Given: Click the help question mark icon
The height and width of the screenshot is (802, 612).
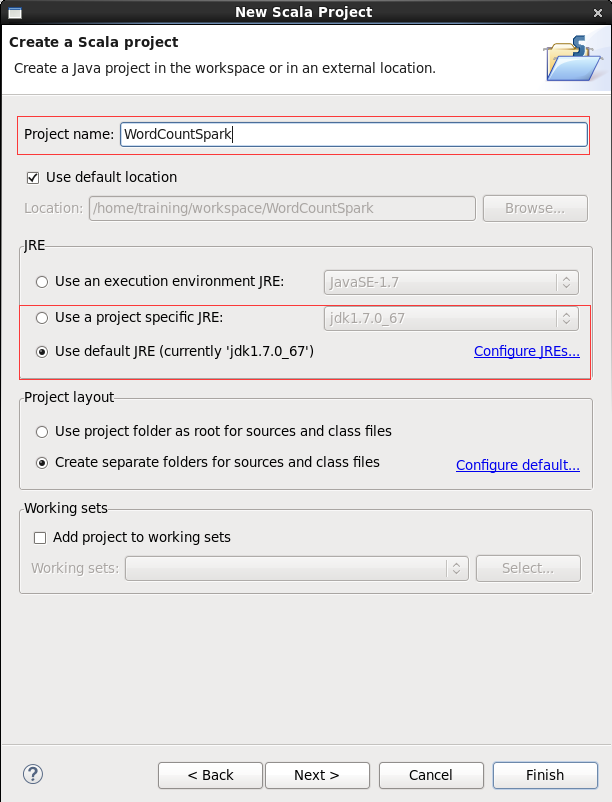Looking at the screenshot, I should pos(33,774).
